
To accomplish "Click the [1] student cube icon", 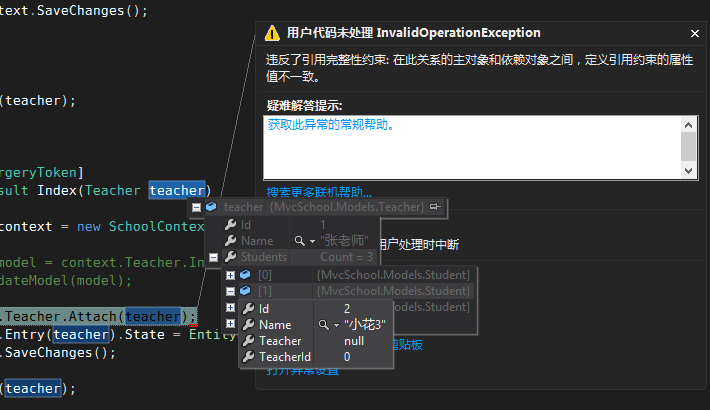I will pos(245,291).
